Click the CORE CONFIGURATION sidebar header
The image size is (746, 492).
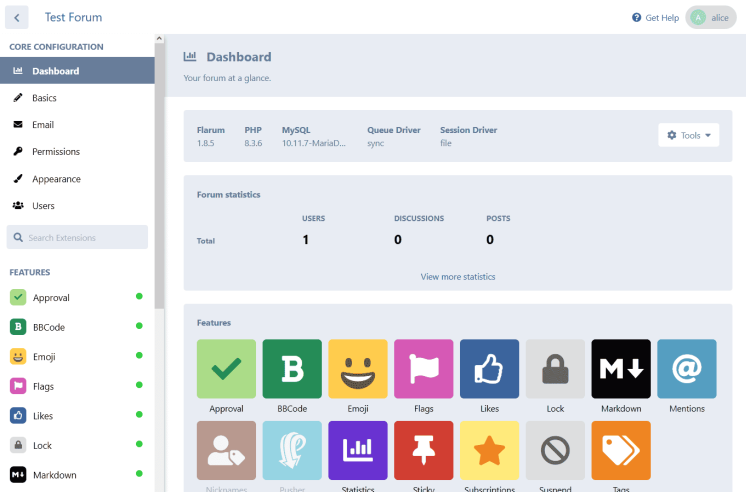[x=56, y=47]
